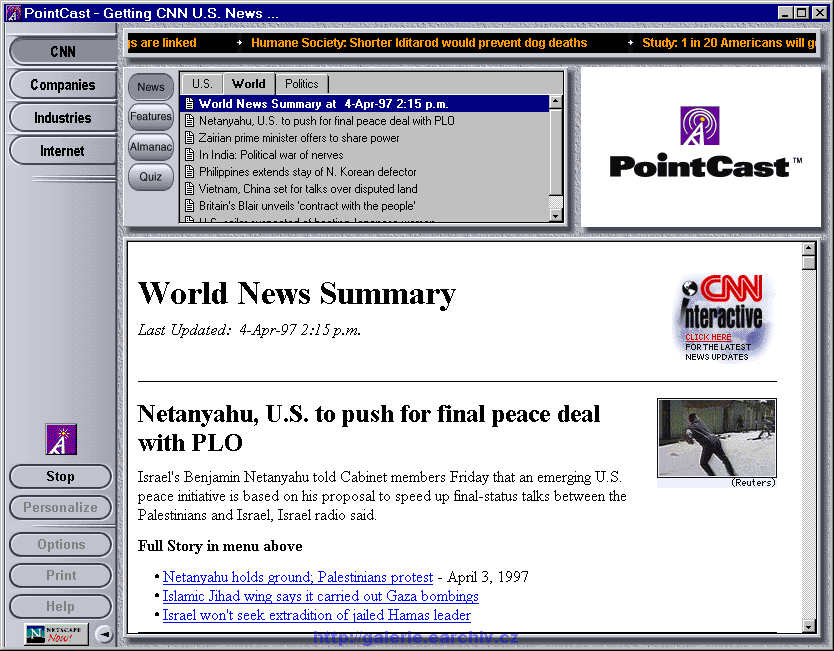The image size is (834, 651).
Task: Click document icon beside In India row
Action: coord(189,155)
